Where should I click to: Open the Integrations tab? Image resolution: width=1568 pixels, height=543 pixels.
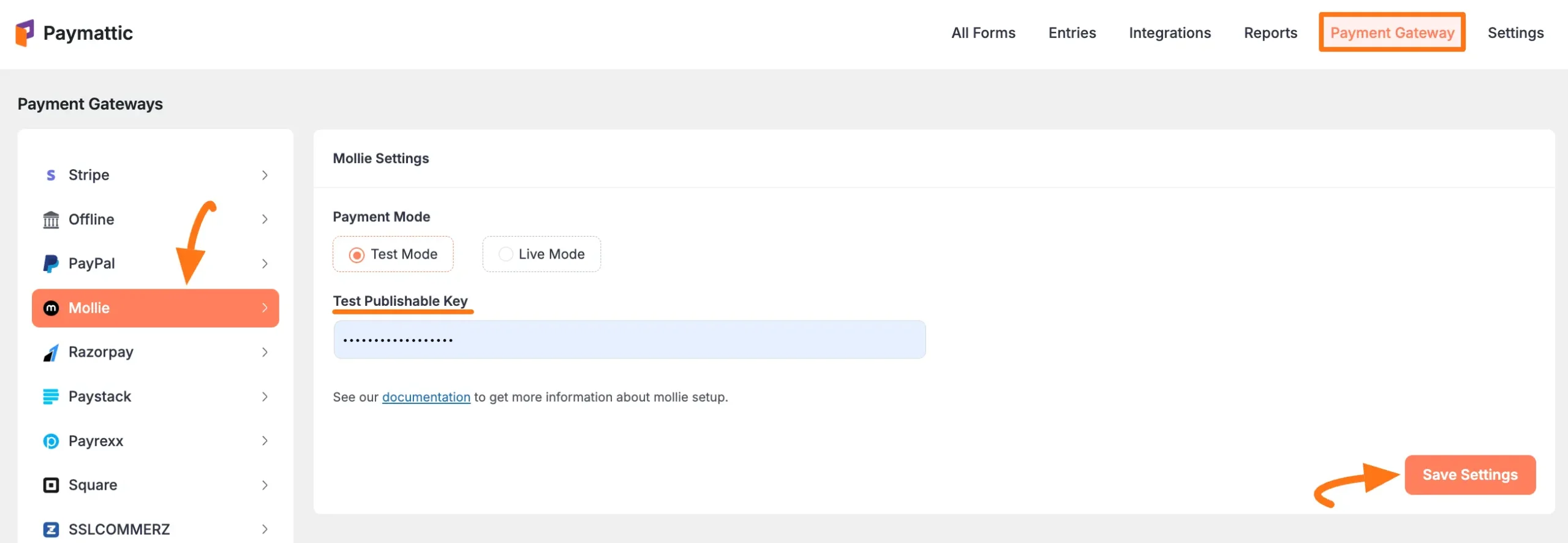pyautogui.click(x=1170, y=32)
